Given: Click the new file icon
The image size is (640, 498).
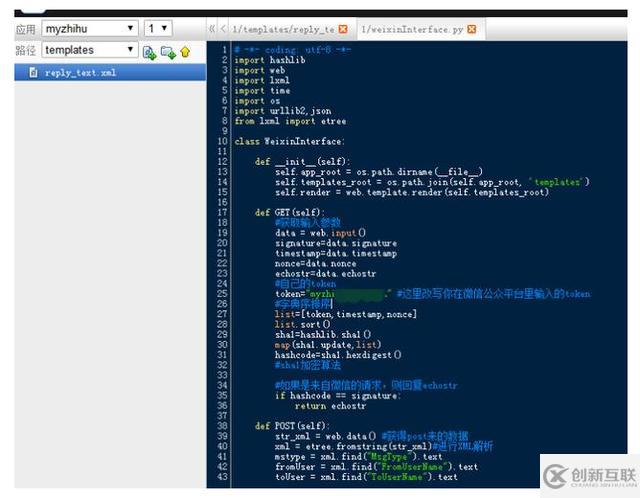Looking at the screenshot, I should (149, 52).
